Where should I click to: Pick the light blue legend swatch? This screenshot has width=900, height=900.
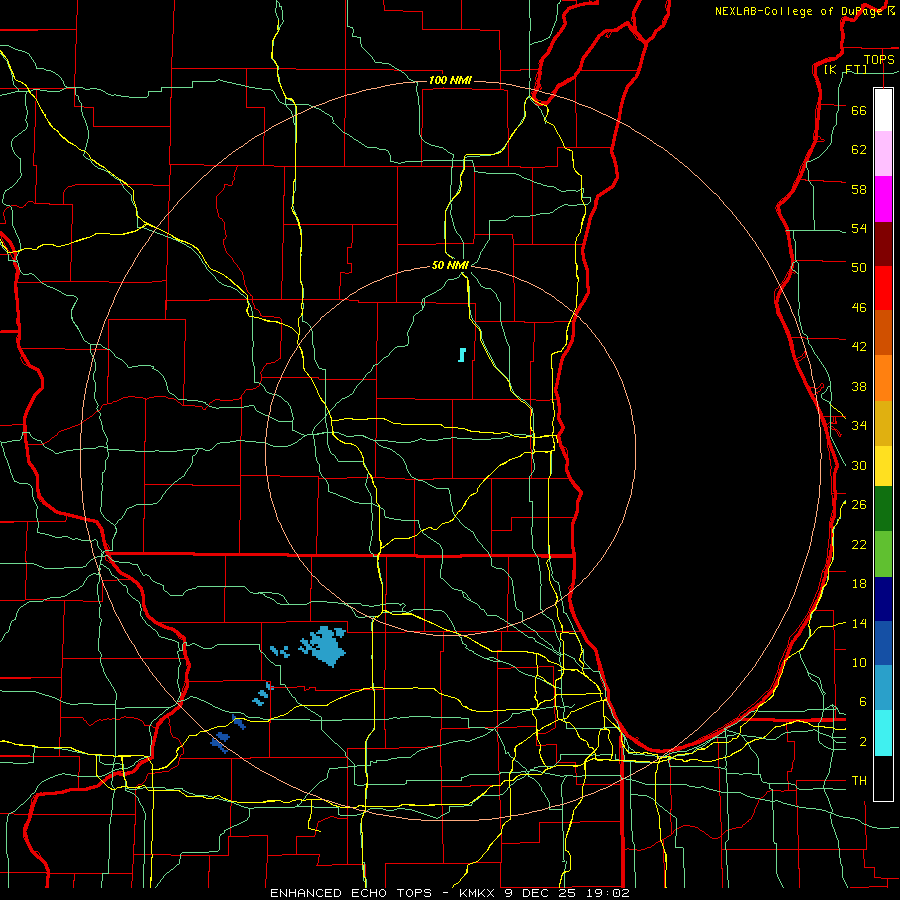tap(883, 687)
